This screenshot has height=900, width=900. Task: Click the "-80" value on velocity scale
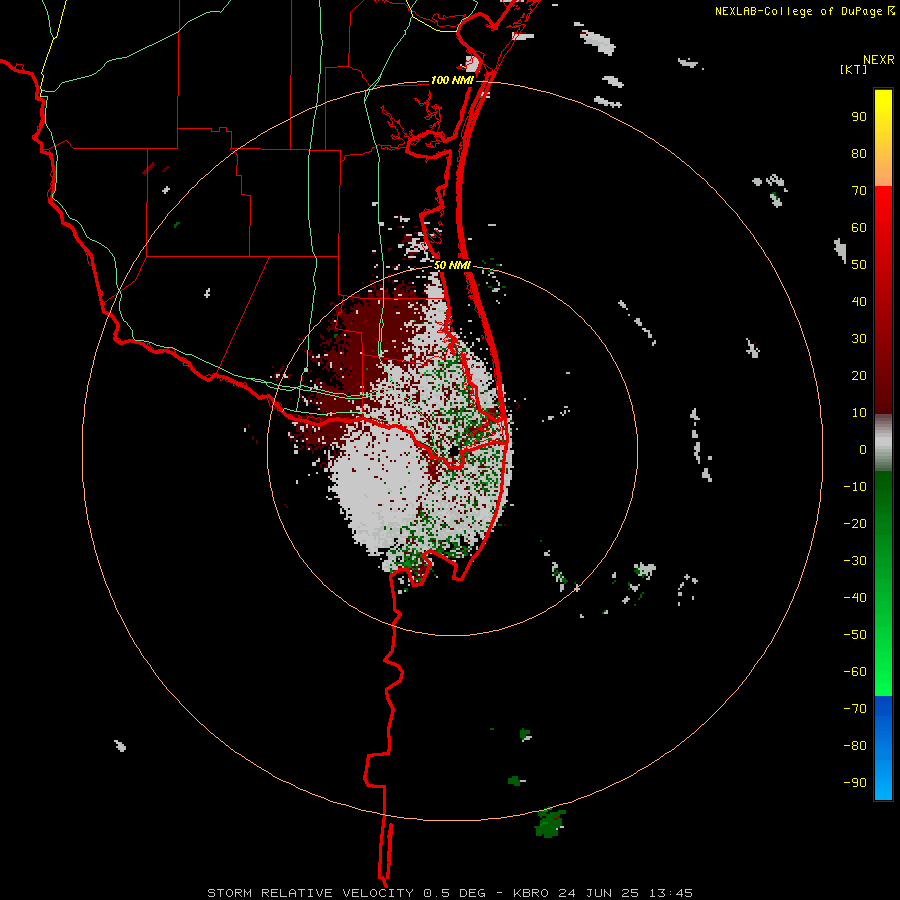pos(855,746)
